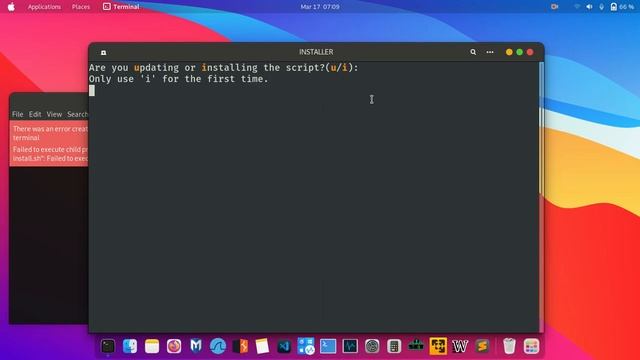This screenshot has height=360, width=640.
Task: Open search in the INSTALLER terminal
Action: [x=473, y=52]
